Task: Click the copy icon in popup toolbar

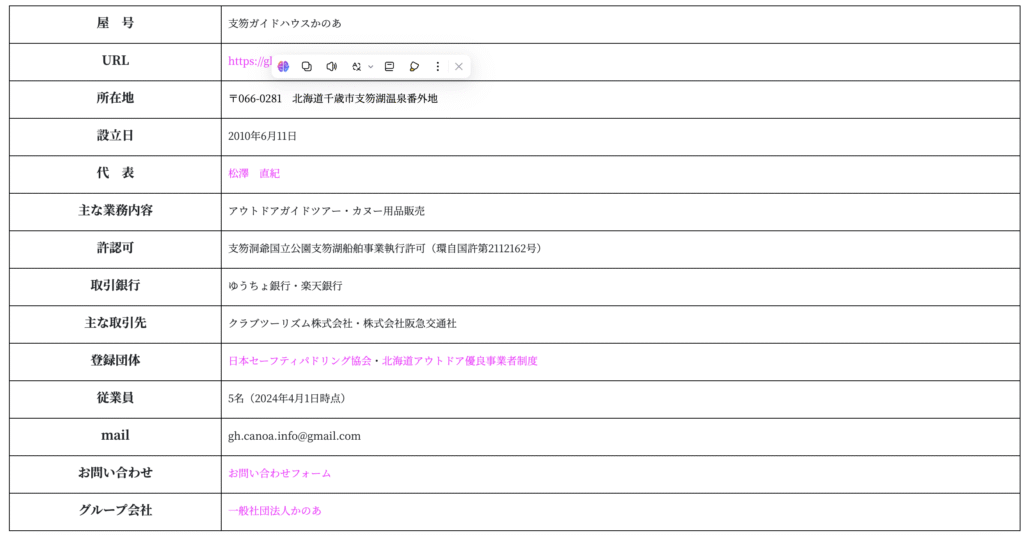Action: click(x=307, y=67)
